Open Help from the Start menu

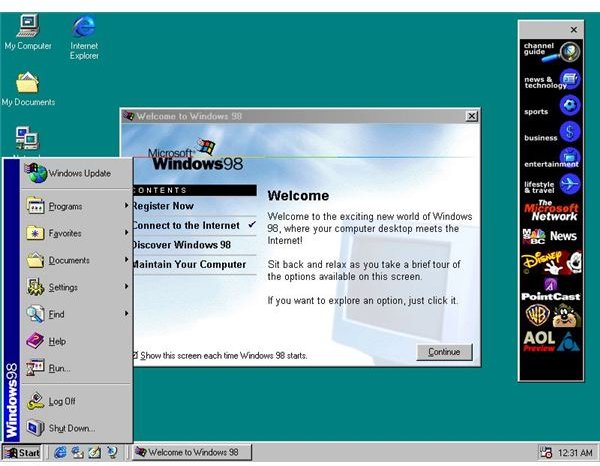pos(76,341)
